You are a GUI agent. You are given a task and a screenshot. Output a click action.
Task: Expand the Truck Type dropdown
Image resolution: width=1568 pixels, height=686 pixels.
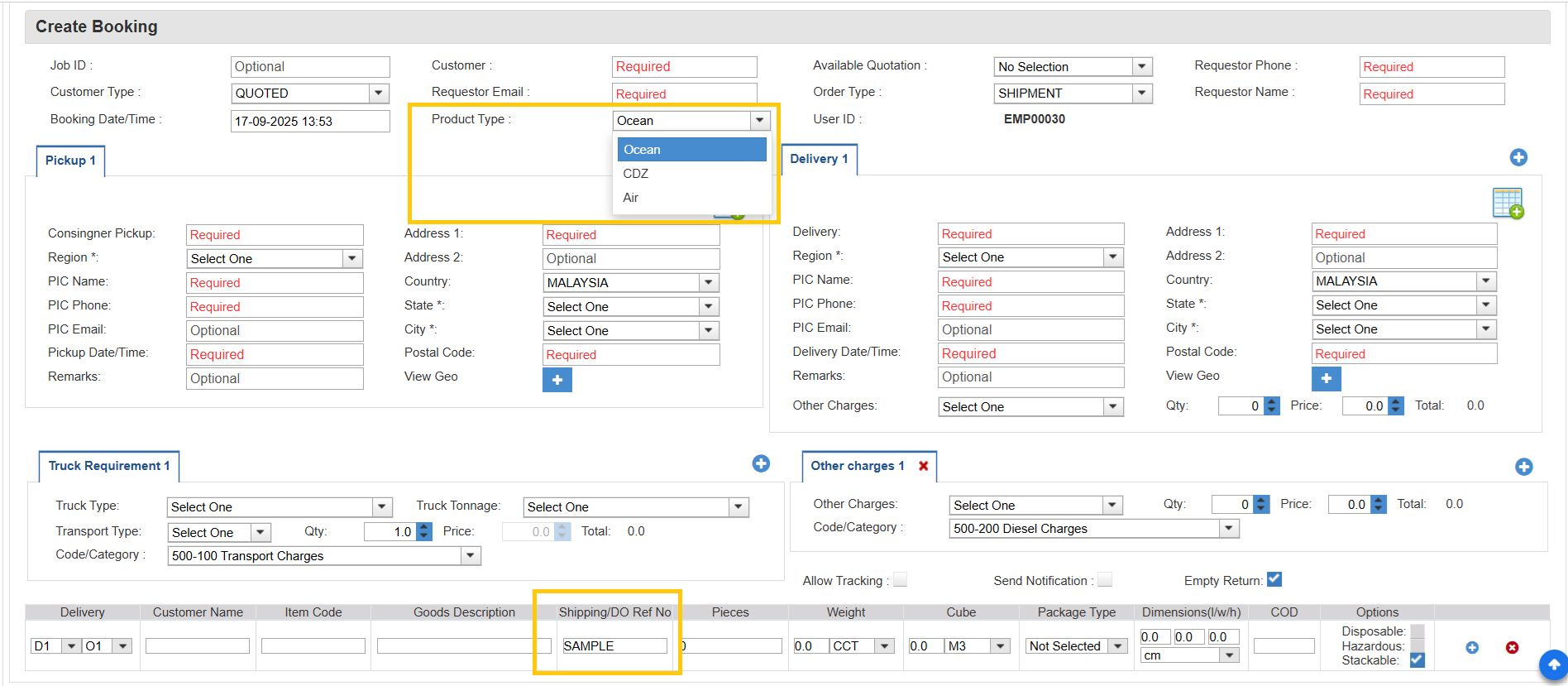280,507
